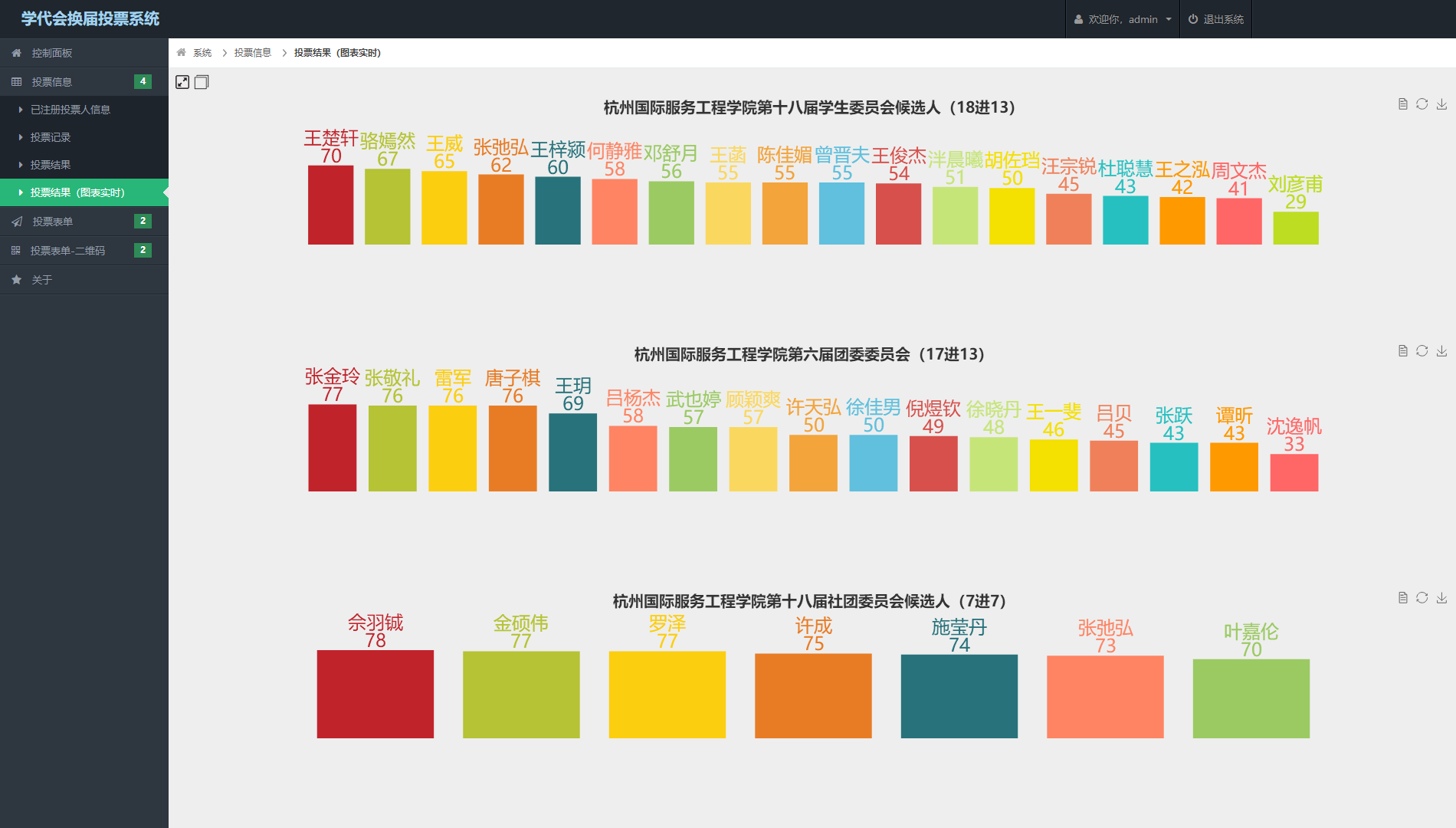The height and width of the screenshot is (828, 1456).
Task: Click the stacked windows icon beside fullscreen
Action: pos(202,82)
